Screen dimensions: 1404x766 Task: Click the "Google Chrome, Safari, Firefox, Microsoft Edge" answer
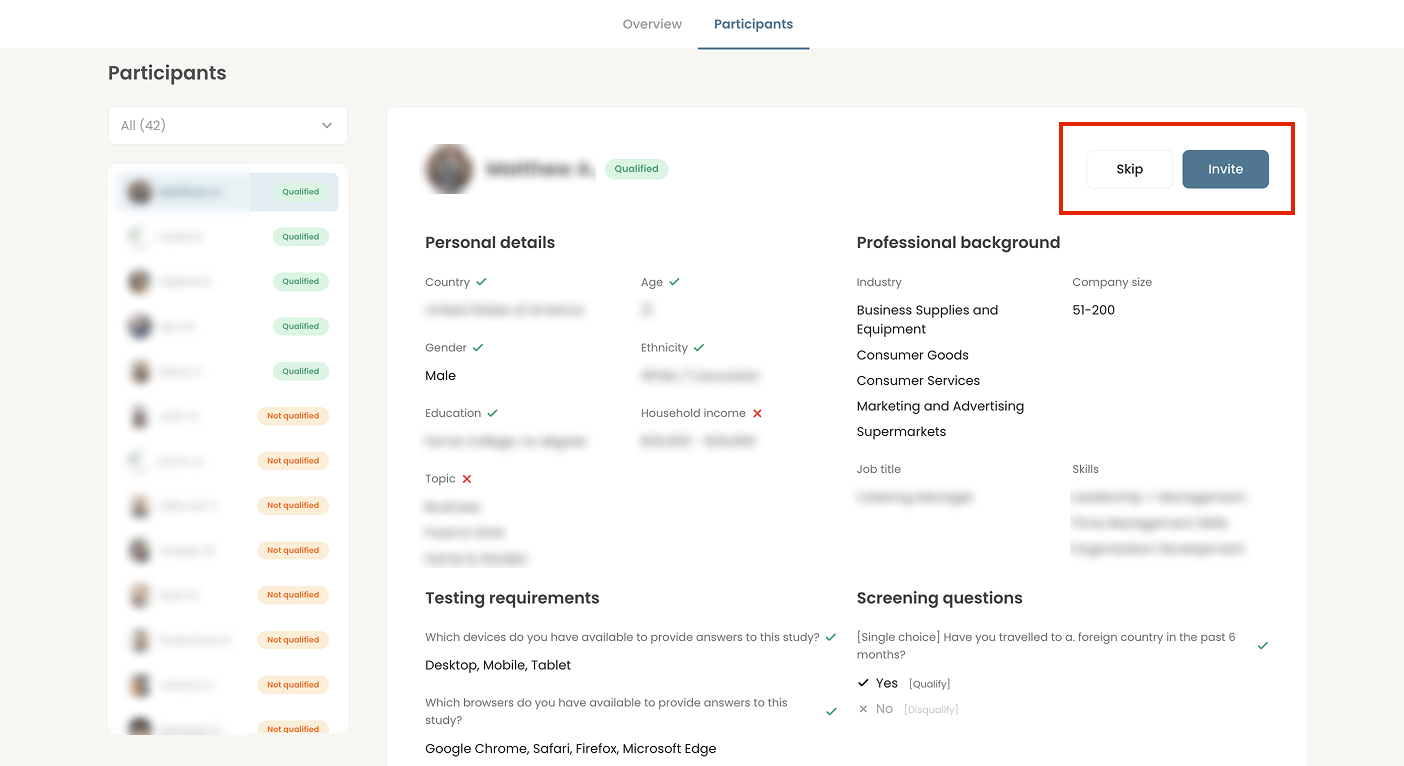570,749
